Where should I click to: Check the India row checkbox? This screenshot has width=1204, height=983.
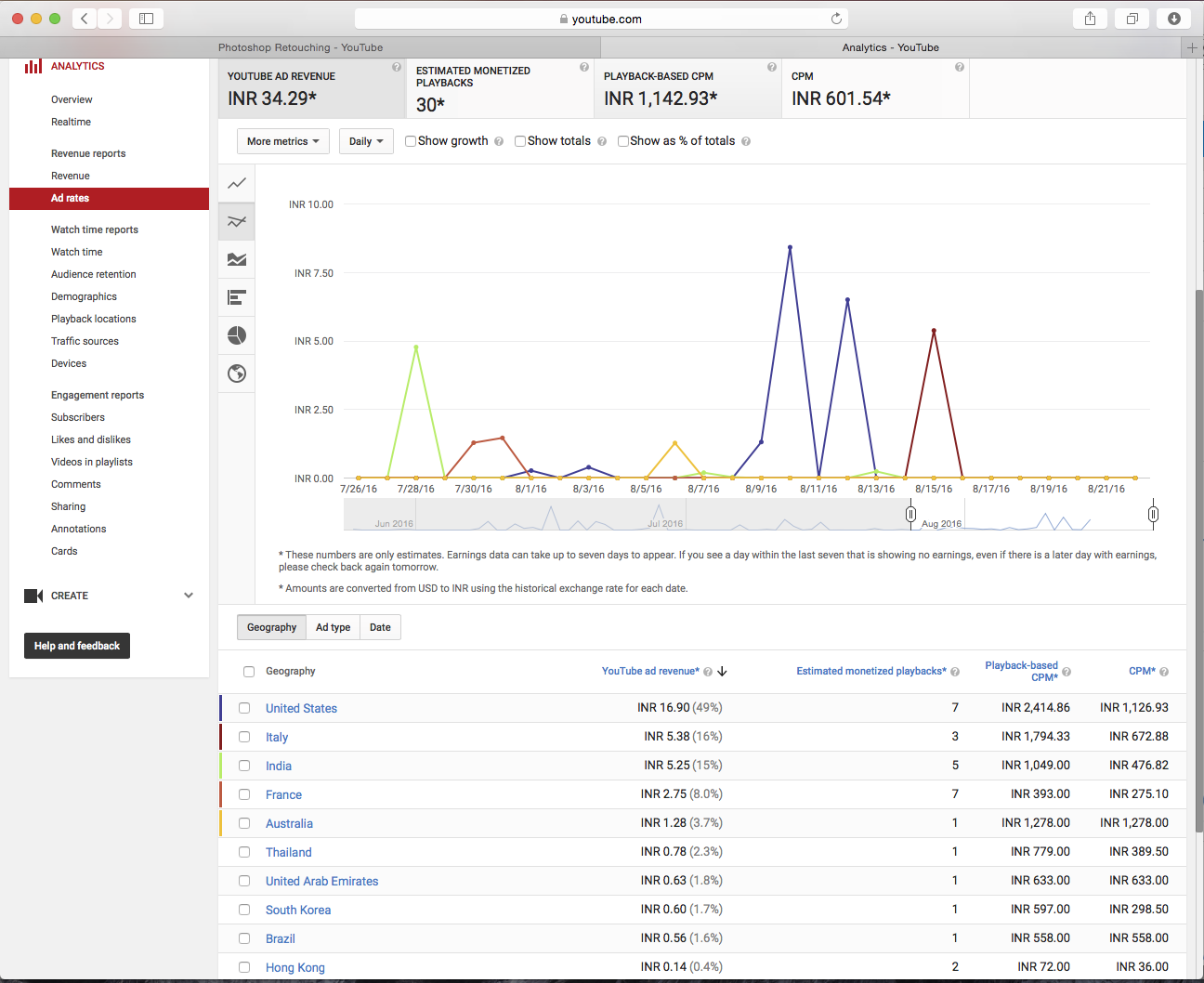(244, 766)
